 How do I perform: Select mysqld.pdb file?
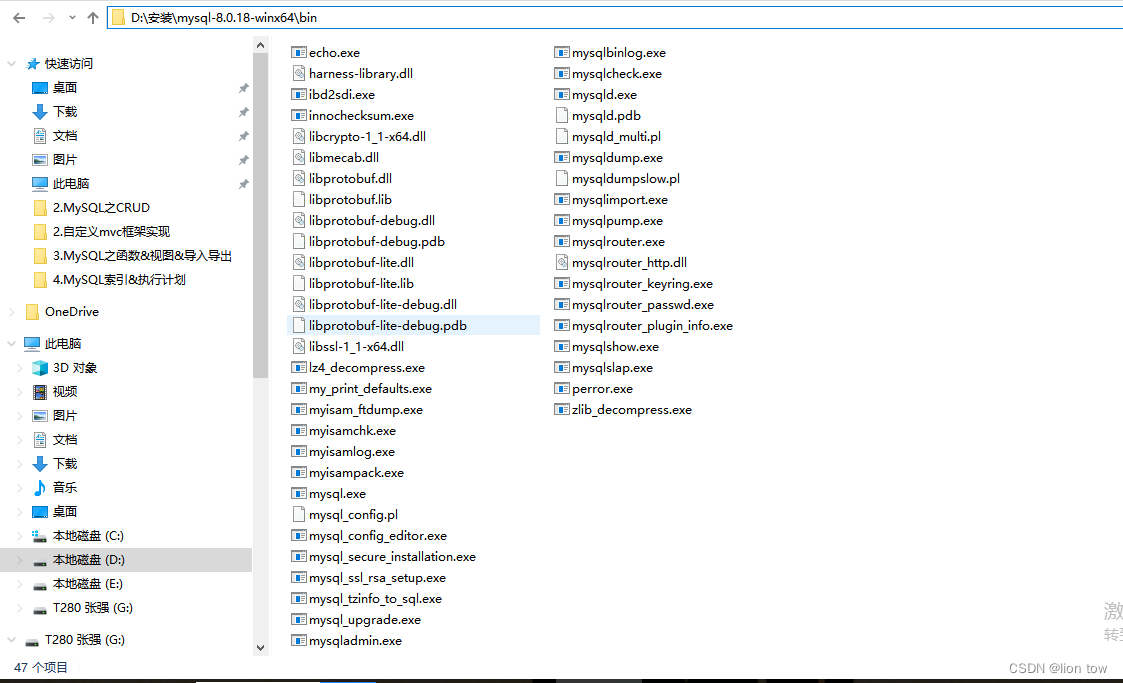(x=606, y=115)
